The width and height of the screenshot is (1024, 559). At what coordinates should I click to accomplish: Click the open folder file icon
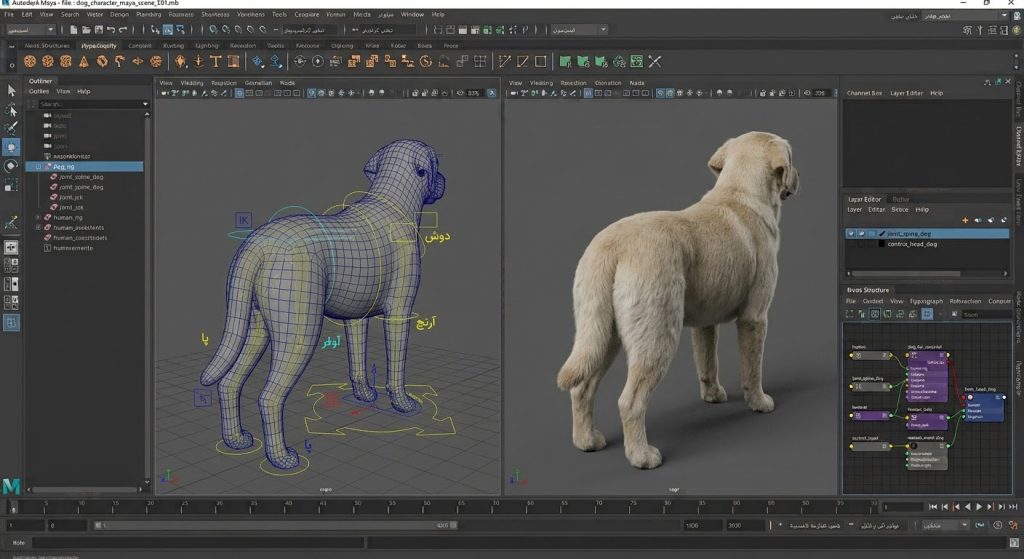pyautogui.click(x=86, y=29)
